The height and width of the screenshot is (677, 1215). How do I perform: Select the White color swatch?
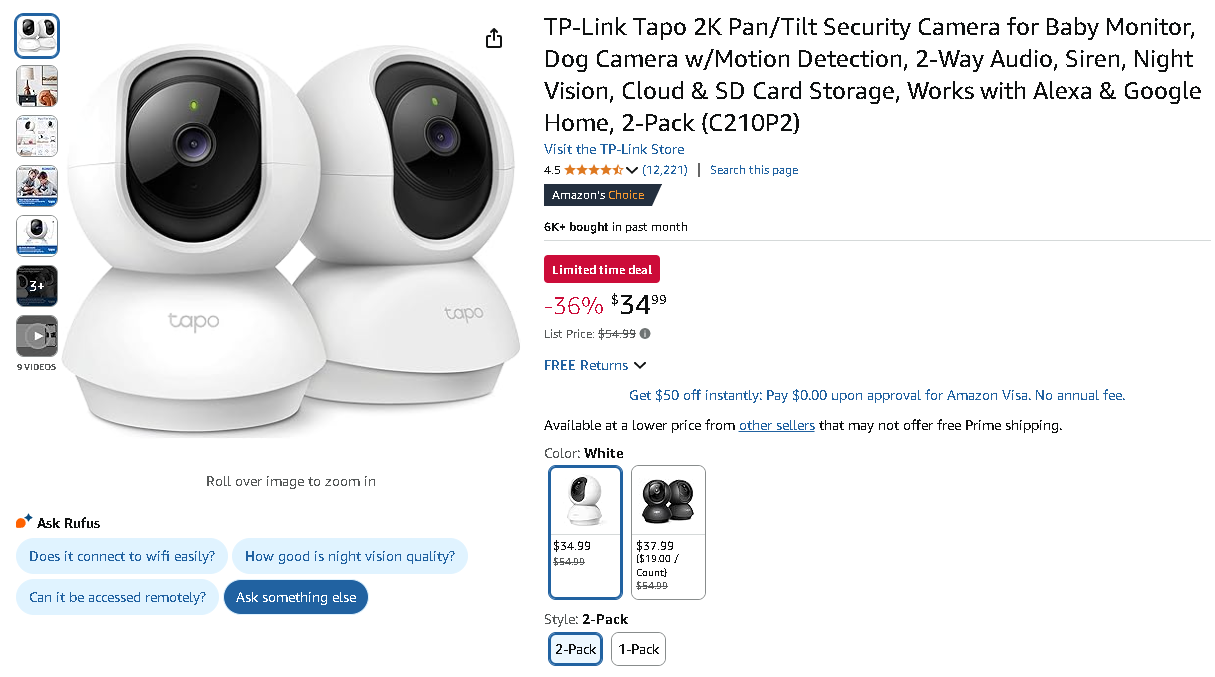coord(585,531)
